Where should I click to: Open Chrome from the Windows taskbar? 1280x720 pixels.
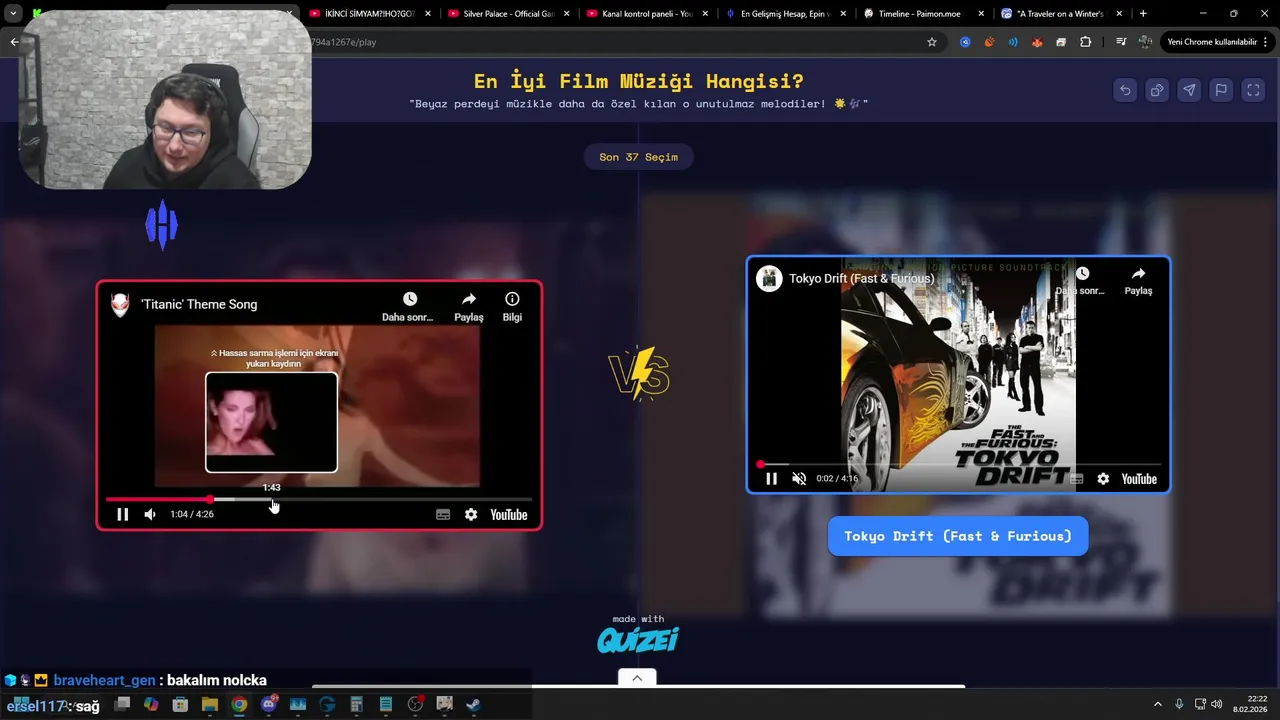point(239,704)
